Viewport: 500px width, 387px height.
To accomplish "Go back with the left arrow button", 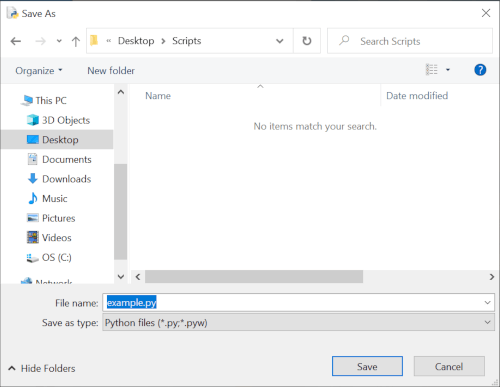I will click(x=16, y=41).
